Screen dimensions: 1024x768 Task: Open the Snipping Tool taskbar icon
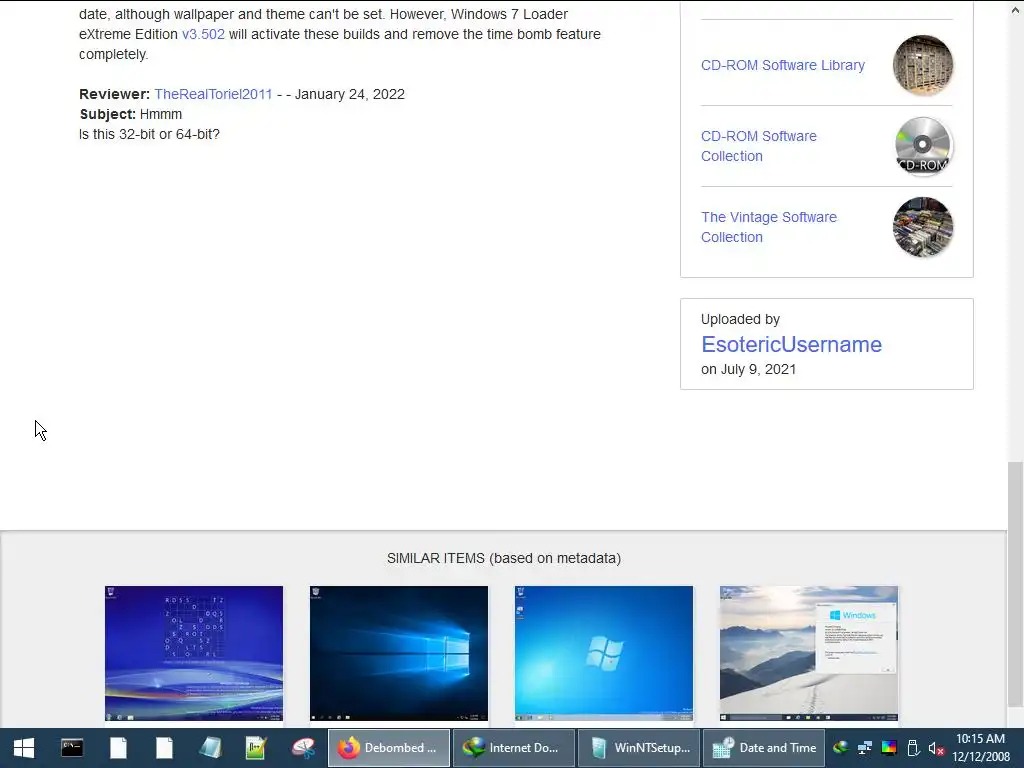(x=303, y=748)
